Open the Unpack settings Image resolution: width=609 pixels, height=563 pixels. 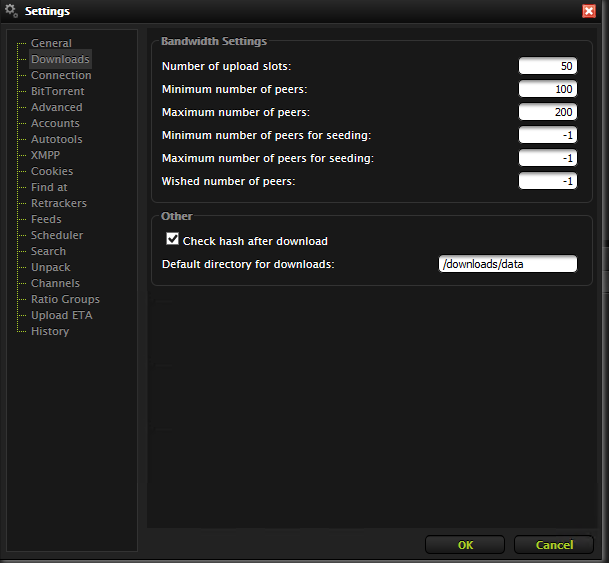(50, 267)
